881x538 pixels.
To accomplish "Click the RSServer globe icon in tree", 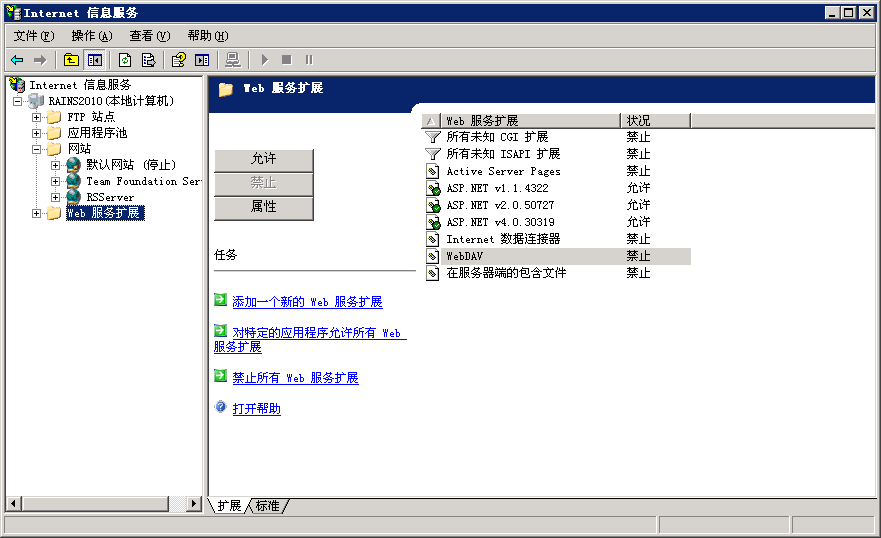I will tap(74, 197).
